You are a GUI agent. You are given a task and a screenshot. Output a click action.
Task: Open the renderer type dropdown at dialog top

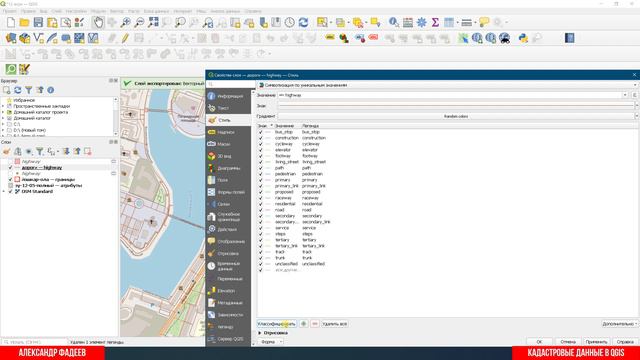click(447, 85)
